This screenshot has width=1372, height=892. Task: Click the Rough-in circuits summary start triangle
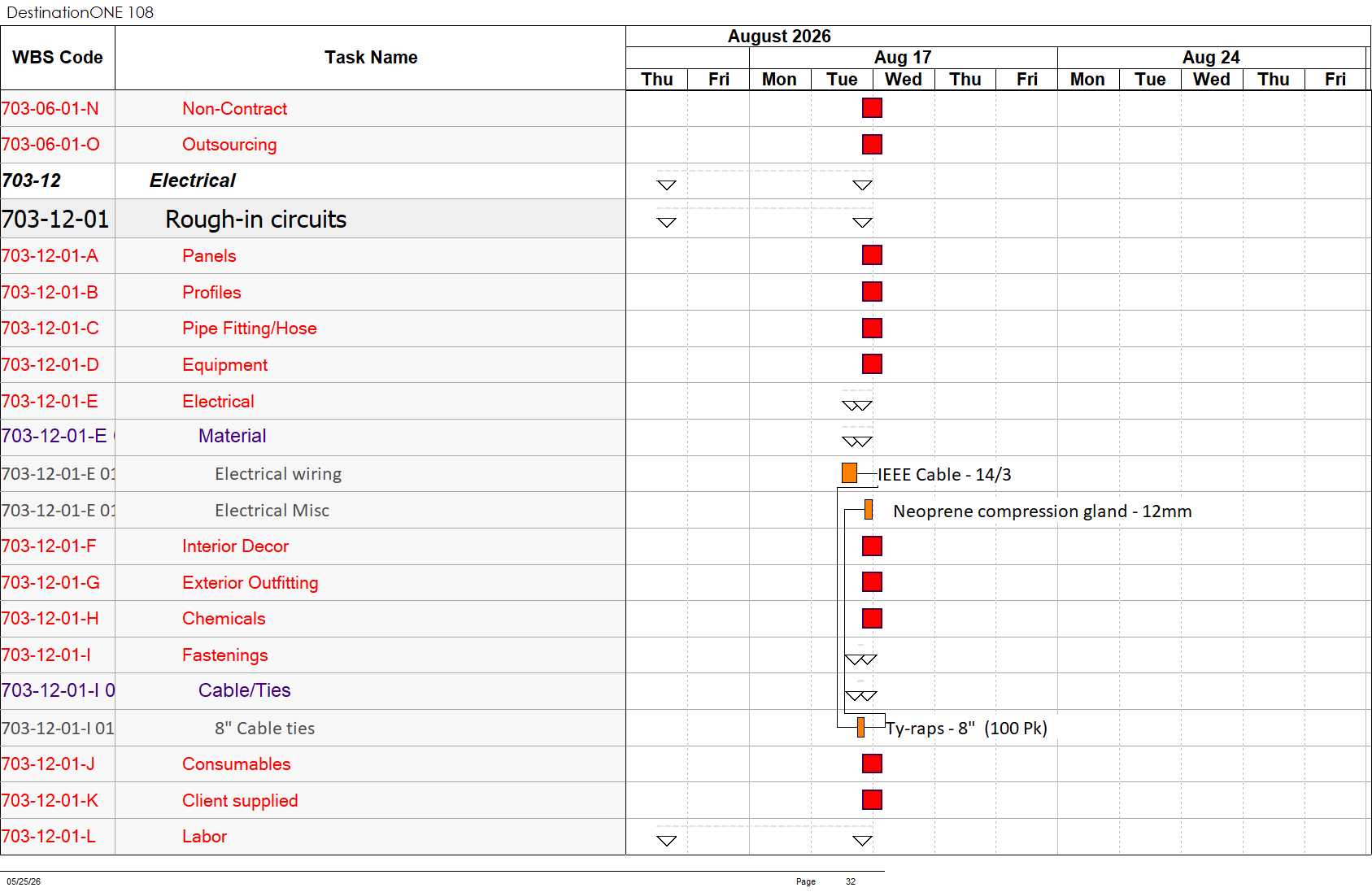click(x=666, y=223)
